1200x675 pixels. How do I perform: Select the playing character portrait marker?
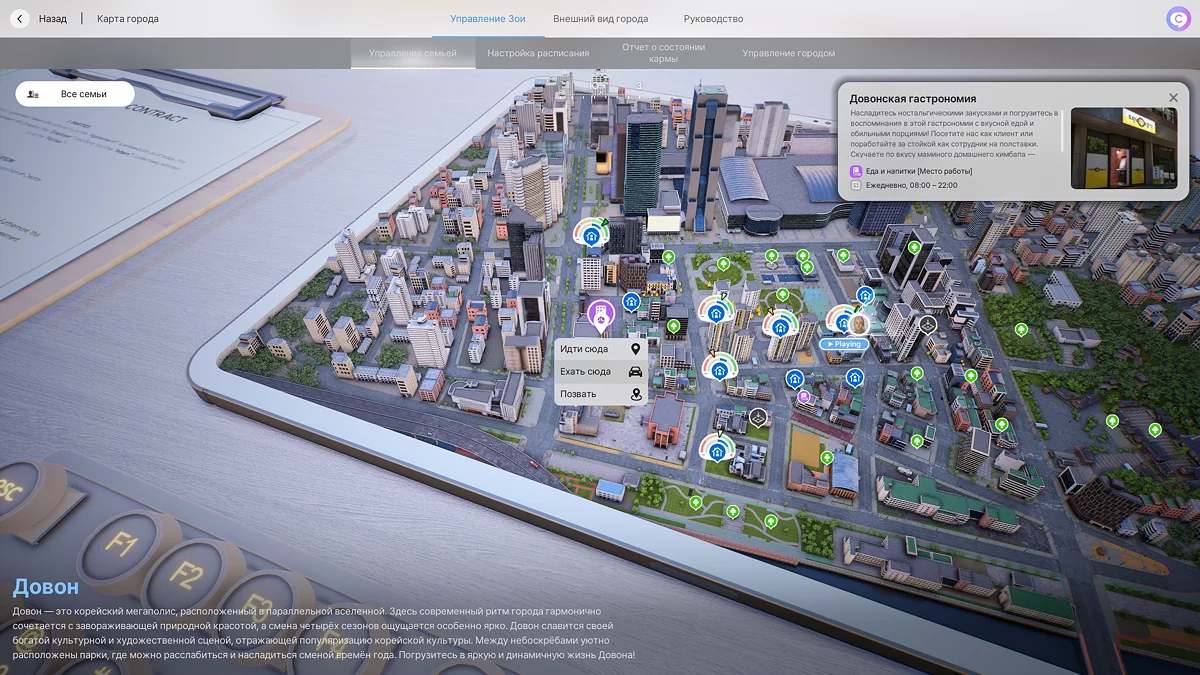point(858,323)
